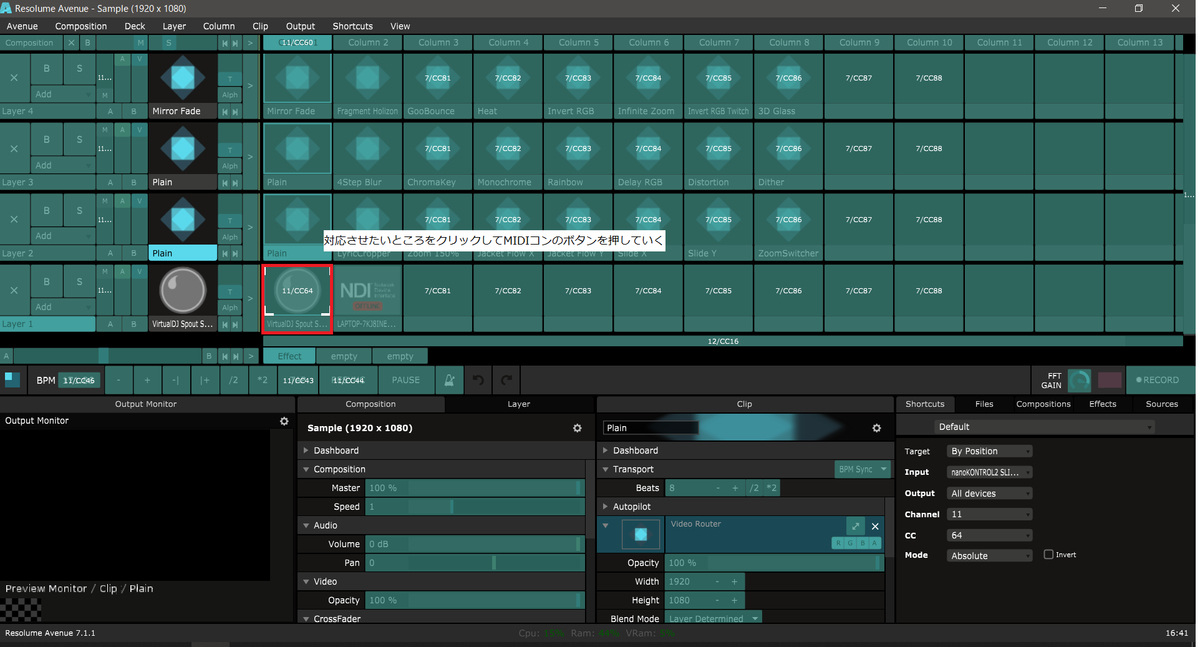Screen dimensions: 1200x647
Task: Click the Mirror Fade layer preview thumbnail
Action: click(182, 76)
